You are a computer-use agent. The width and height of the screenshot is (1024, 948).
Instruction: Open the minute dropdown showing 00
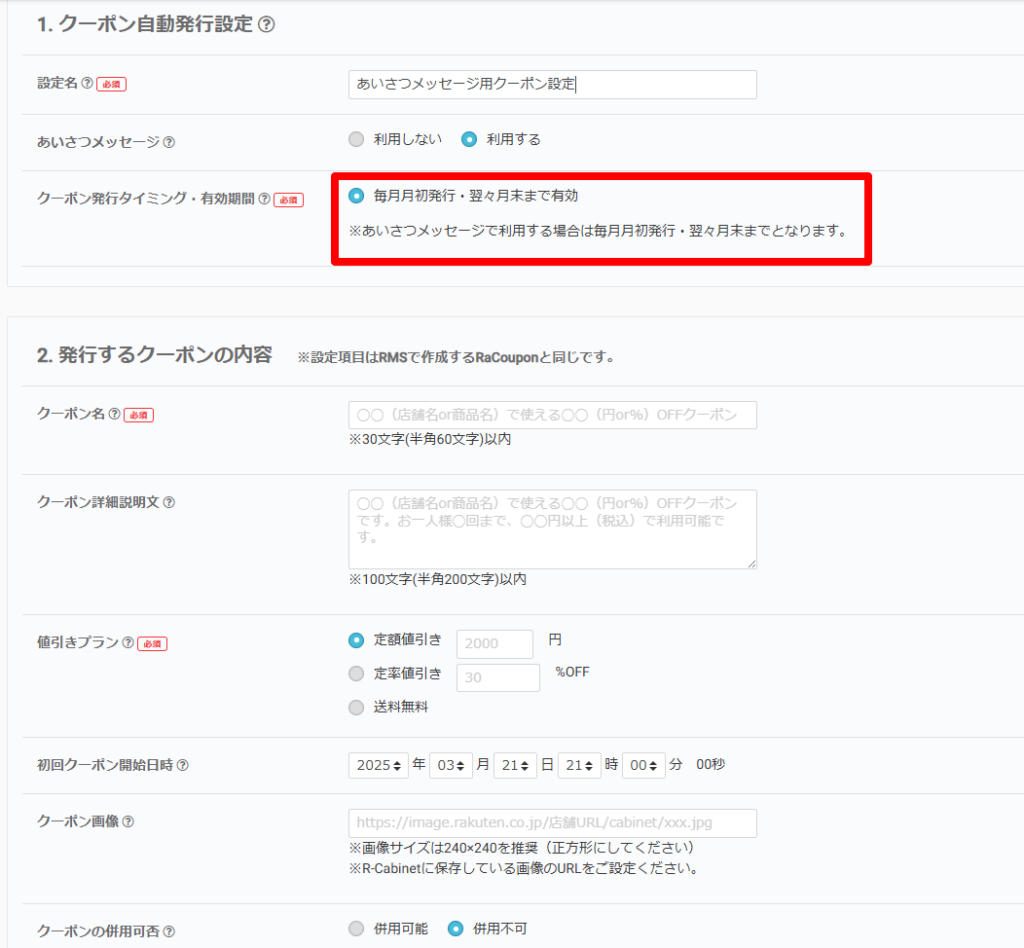click(643, 765)
